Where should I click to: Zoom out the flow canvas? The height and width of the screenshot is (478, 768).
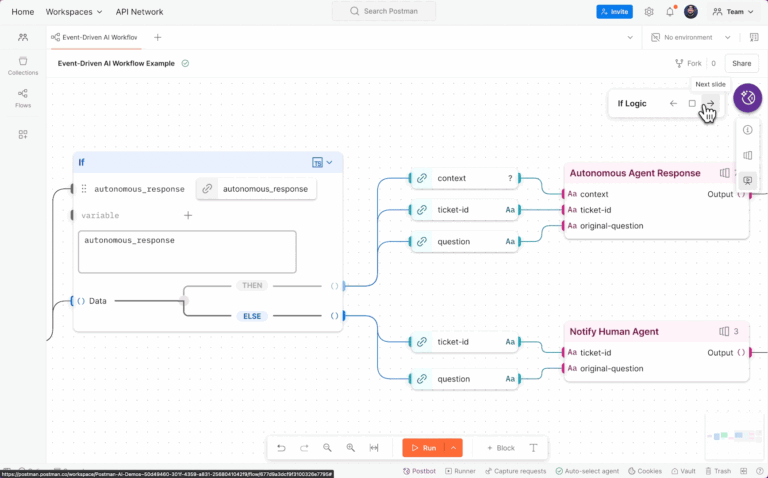327,448
